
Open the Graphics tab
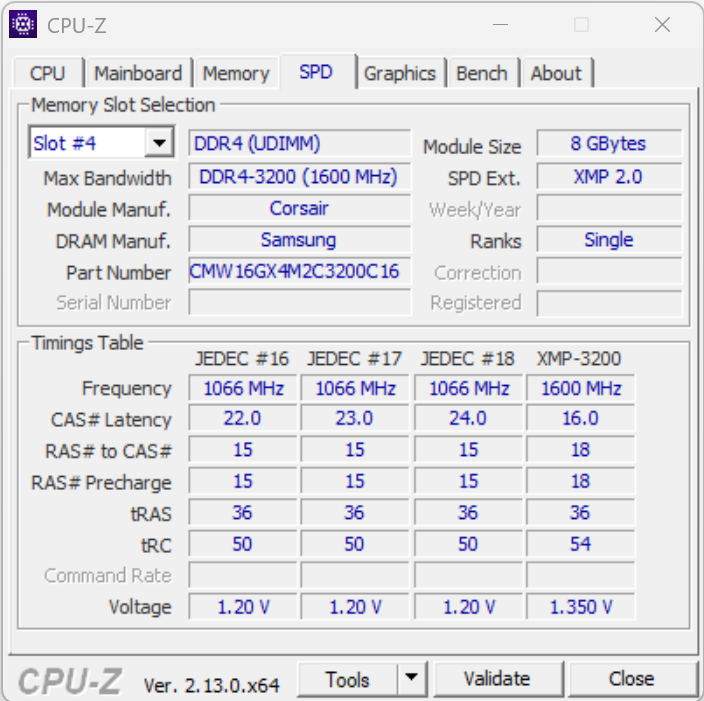point(400,73)
